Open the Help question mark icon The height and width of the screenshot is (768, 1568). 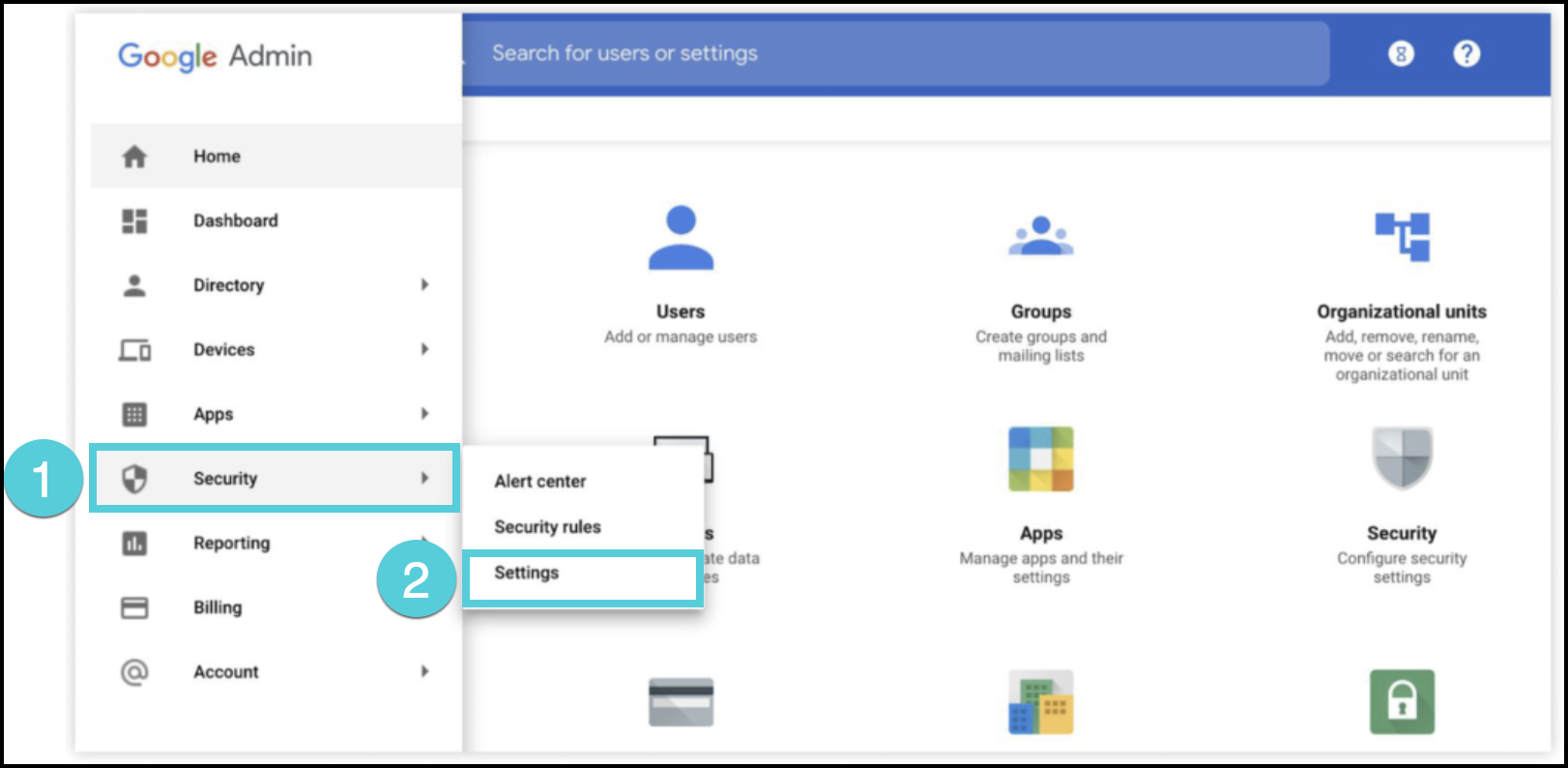point(1466,54)
